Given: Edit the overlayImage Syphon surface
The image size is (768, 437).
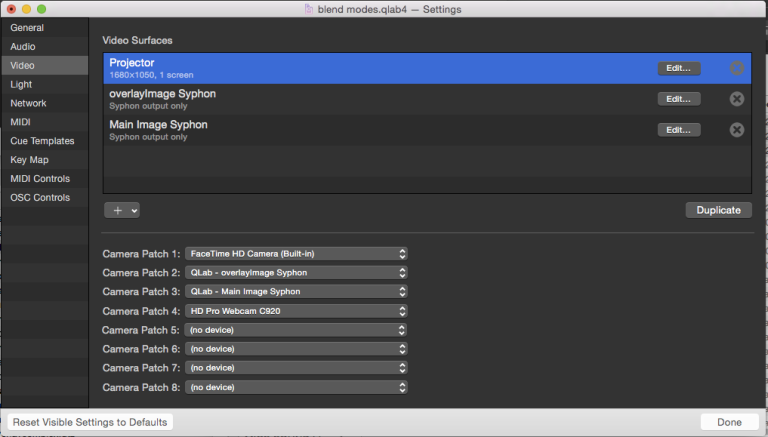Looking at the screenshot, I should (679, 98).
